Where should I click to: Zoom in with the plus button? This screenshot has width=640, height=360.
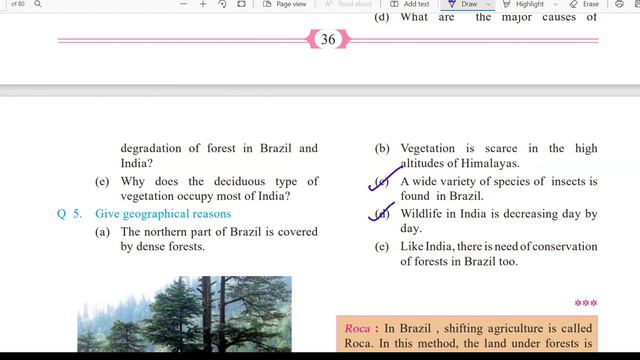coord(203,4)
